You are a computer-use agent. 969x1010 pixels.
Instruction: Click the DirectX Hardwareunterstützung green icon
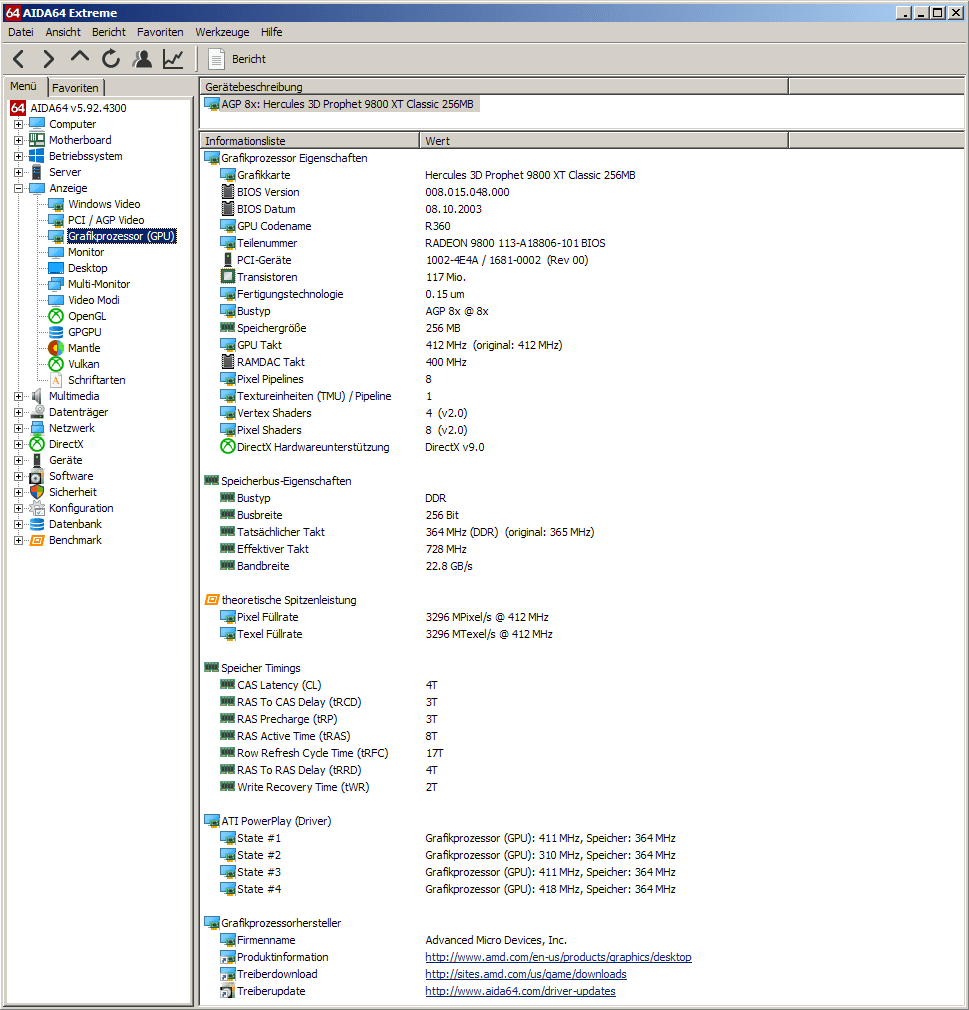tap(227, 447)
